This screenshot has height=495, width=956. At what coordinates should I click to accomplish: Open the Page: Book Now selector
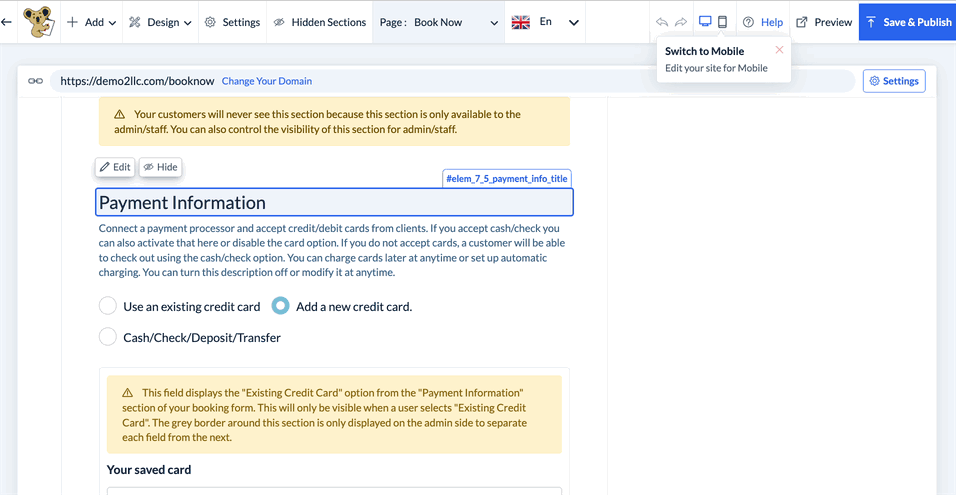tap(438, 22)
